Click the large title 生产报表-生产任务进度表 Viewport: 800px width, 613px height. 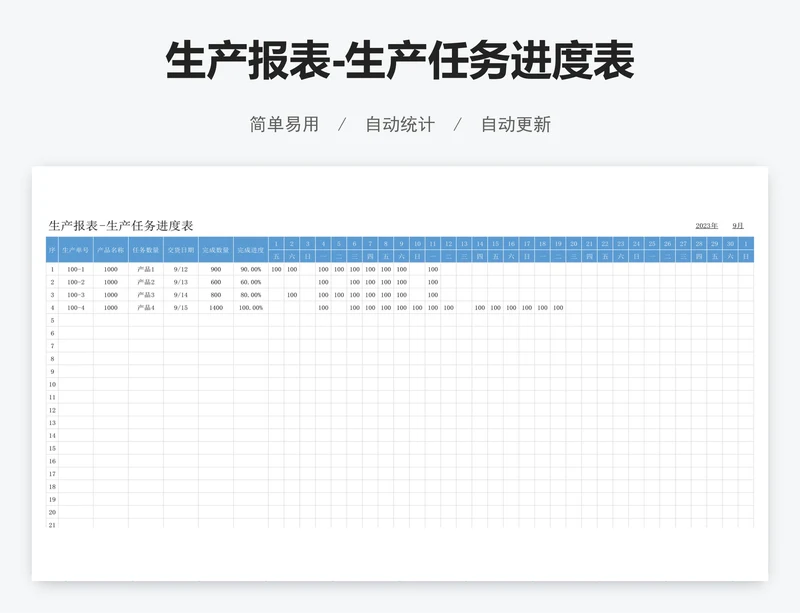(399, 61)
